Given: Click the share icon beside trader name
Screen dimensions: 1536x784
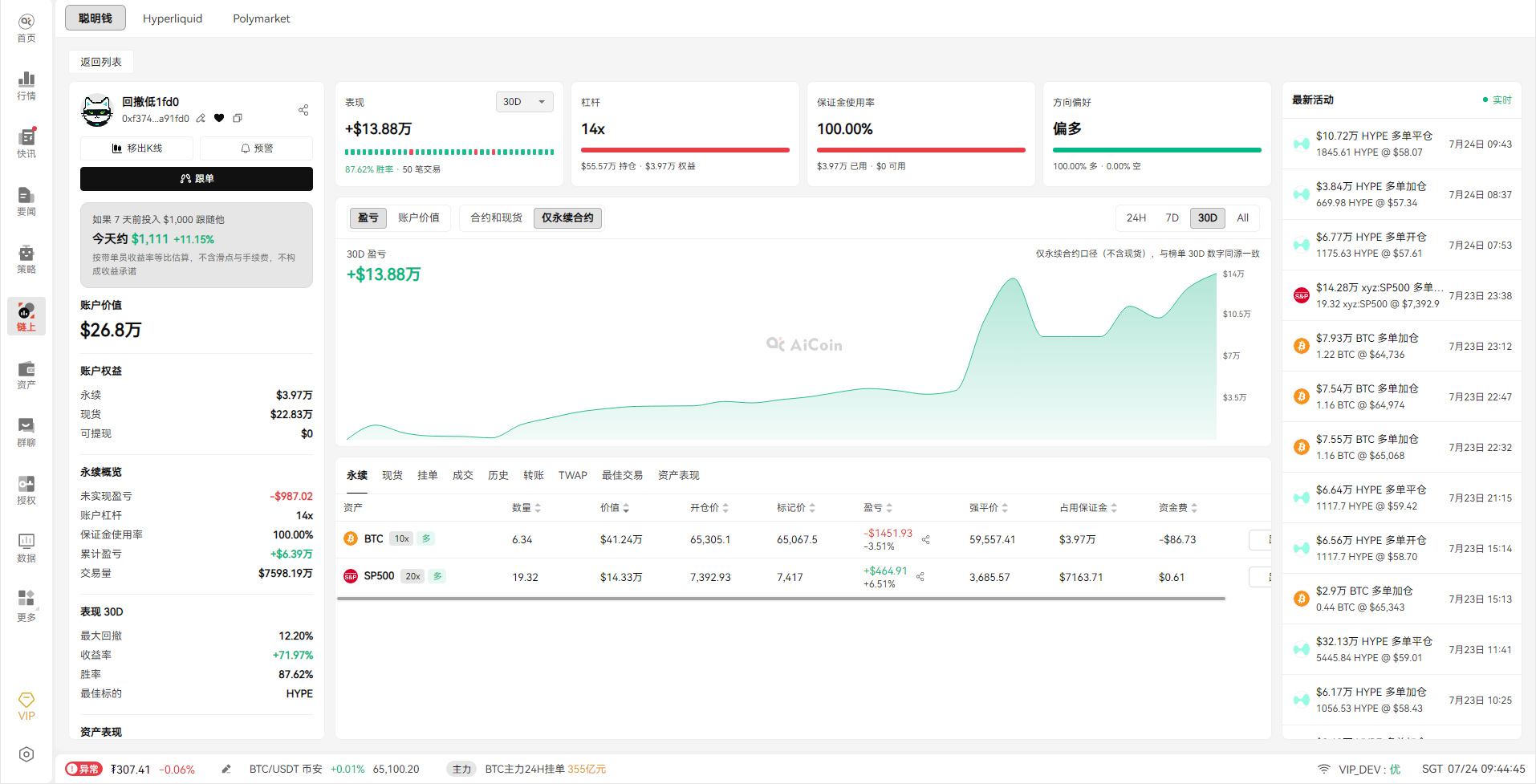Looking at the screenshot, I should point(303,110).
